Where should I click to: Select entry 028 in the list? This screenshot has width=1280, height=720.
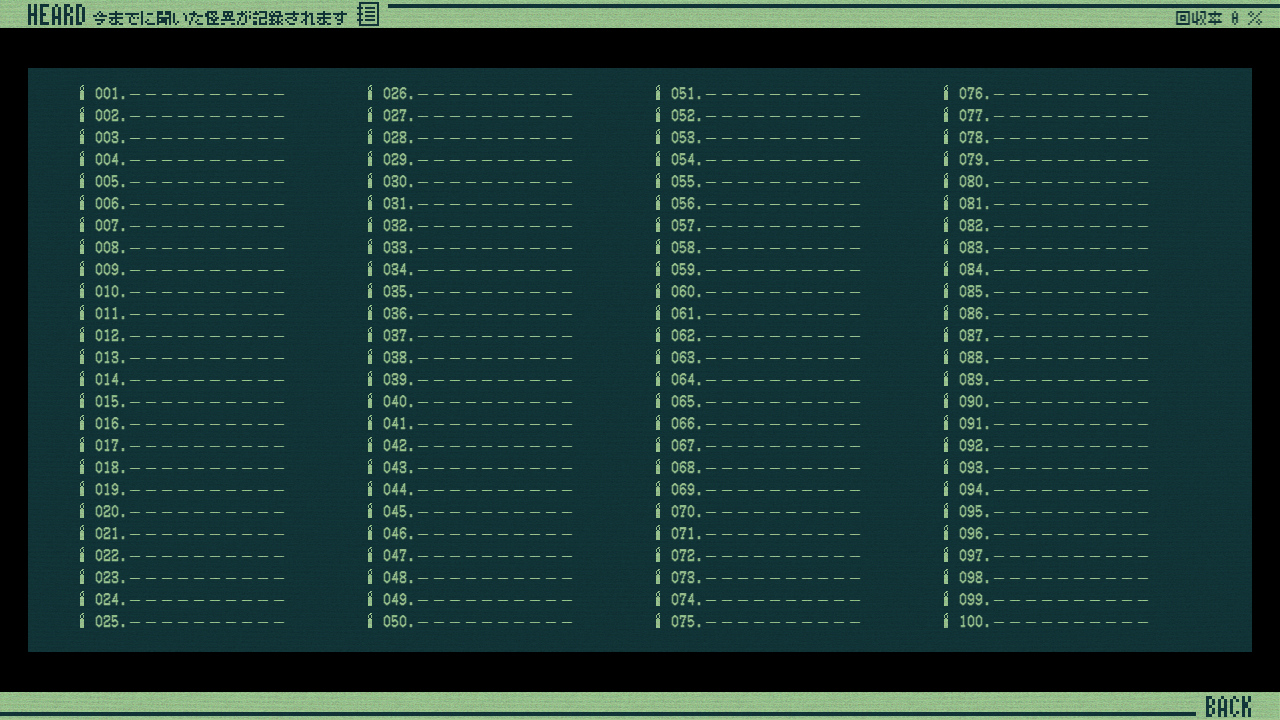(470, 138)
